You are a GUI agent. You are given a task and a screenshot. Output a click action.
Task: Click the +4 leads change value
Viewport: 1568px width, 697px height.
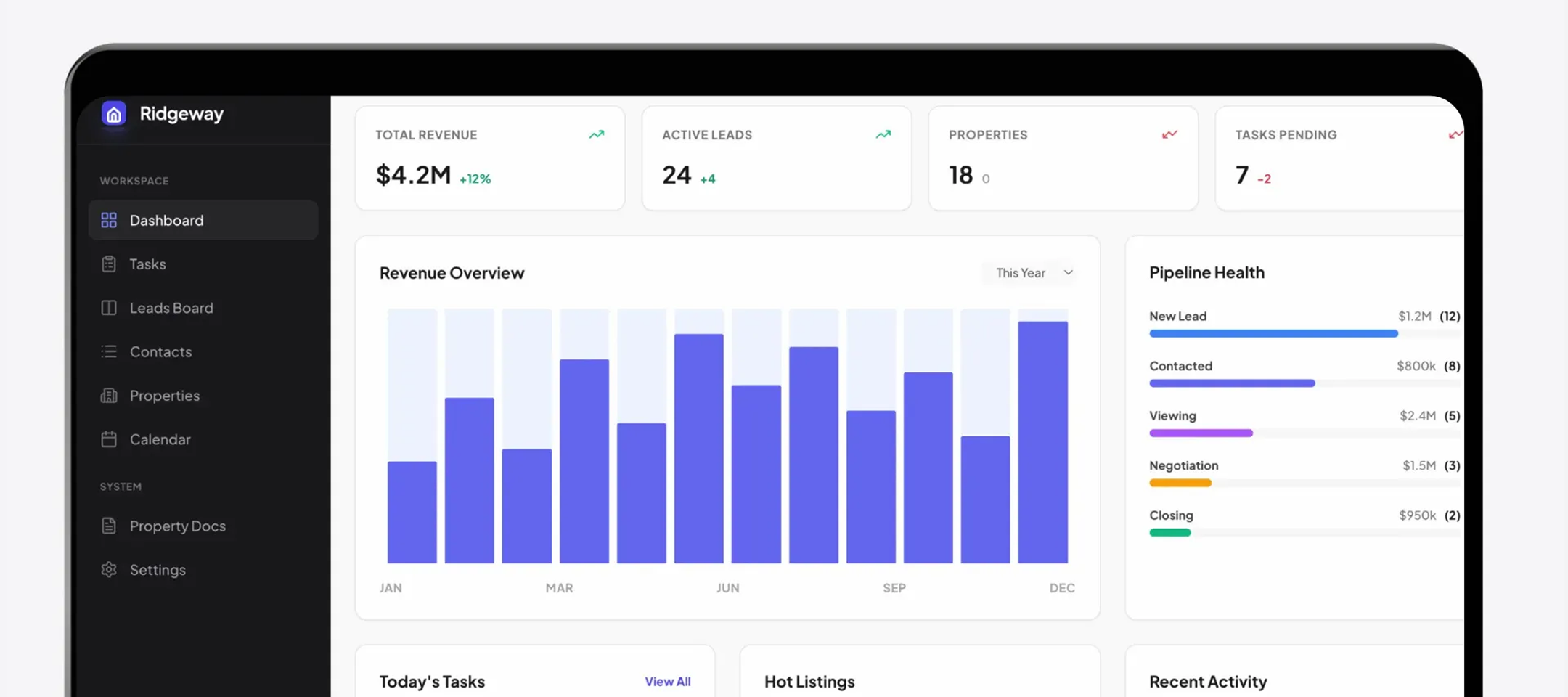[x=708, y=179]
